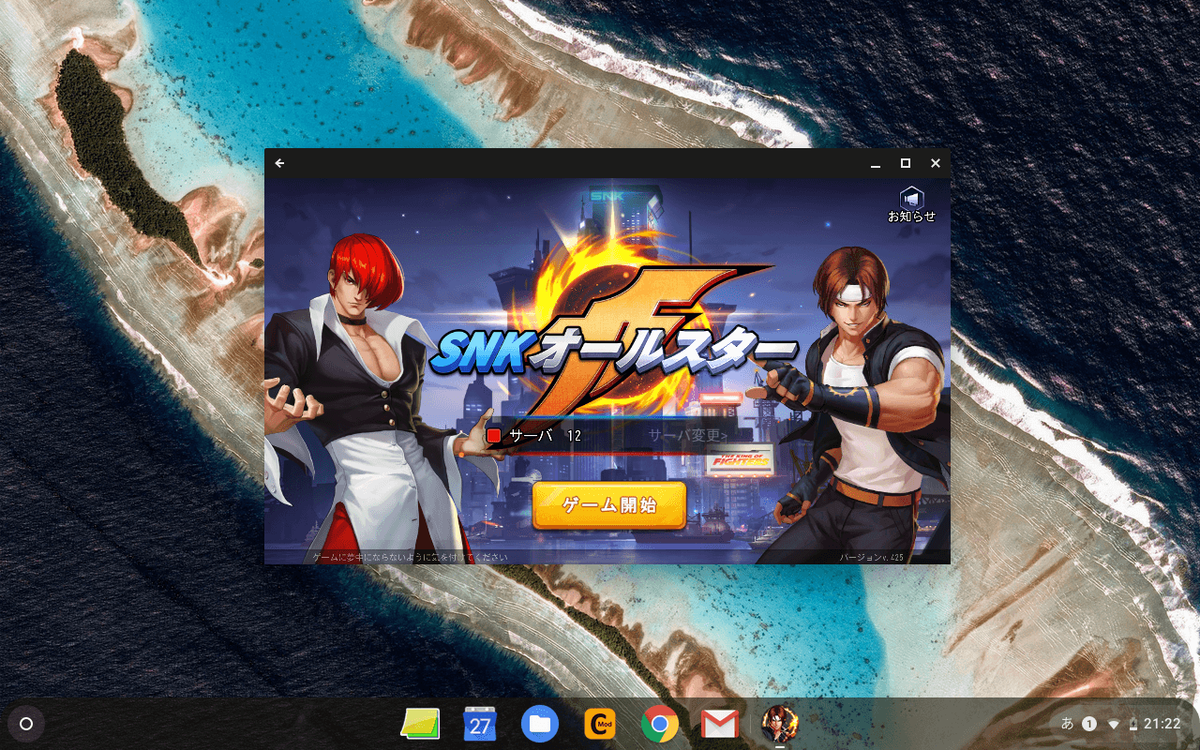Click the red server status indicator

[x=494, y=436]
